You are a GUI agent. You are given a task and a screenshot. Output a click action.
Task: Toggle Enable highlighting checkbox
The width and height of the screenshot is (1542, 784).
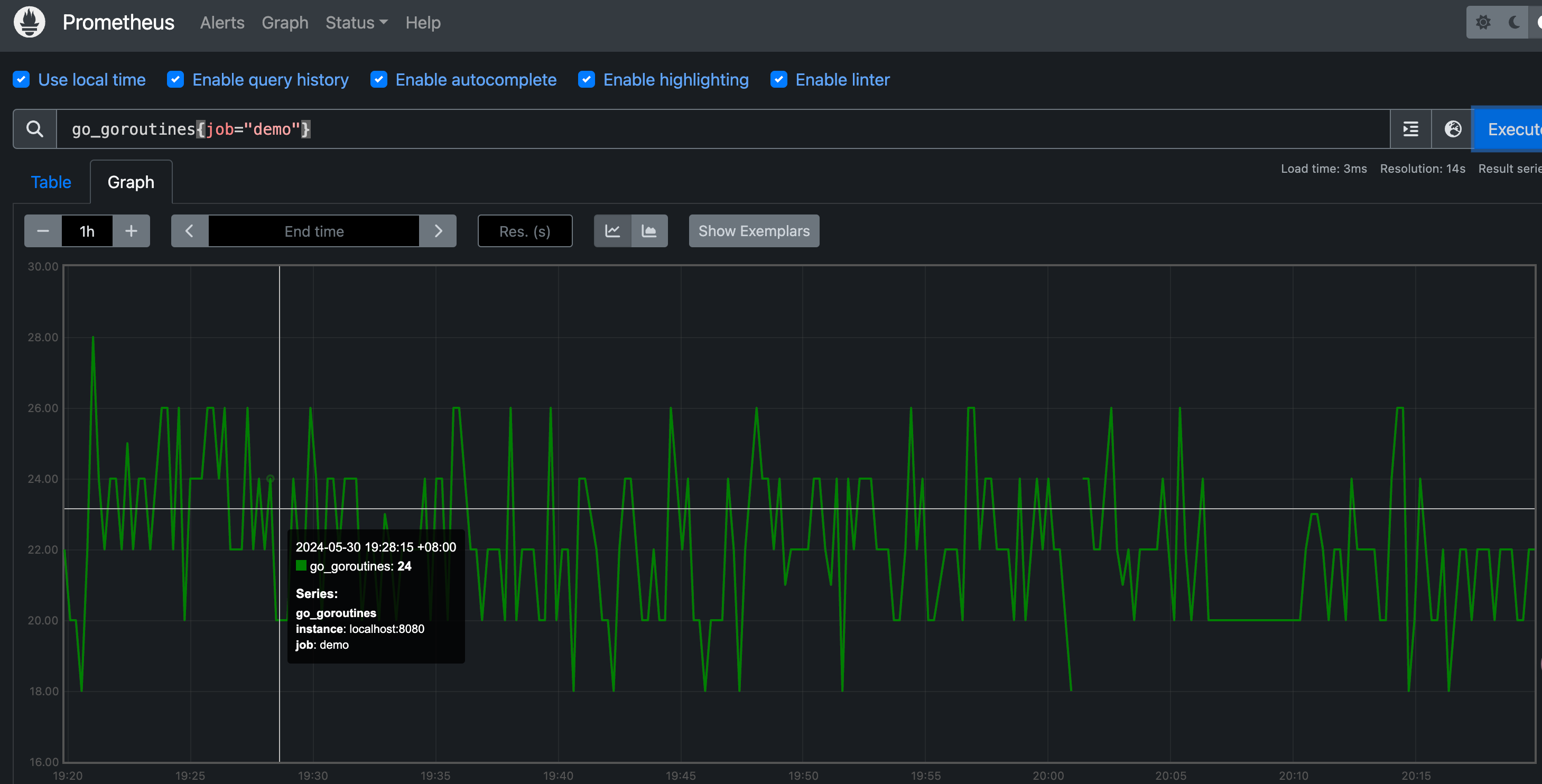click(587, 80)
